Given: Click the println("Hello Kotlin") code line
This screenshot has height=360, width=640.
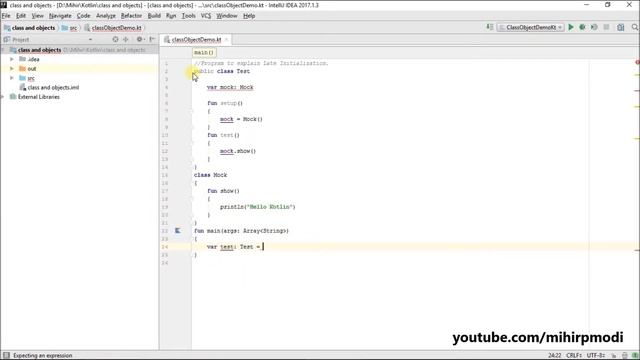Looking at the screenshot, I should [258, 207].
